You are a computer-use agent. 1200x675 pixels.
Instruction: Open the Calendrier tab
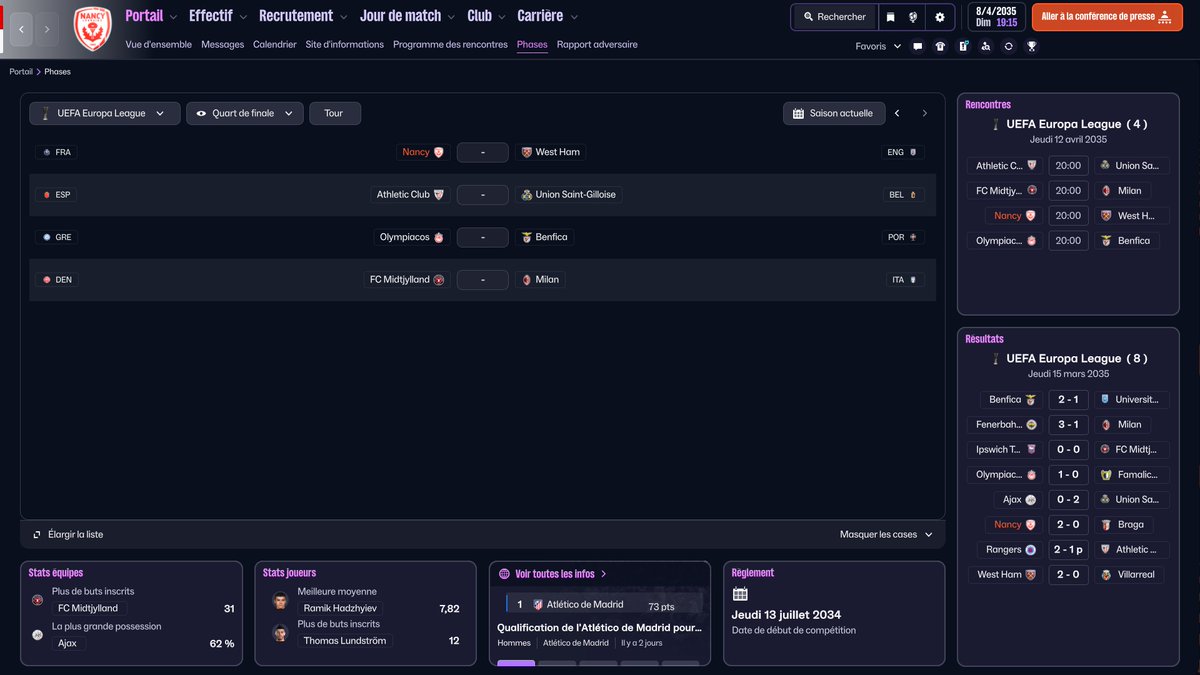[x=275, y=45]
